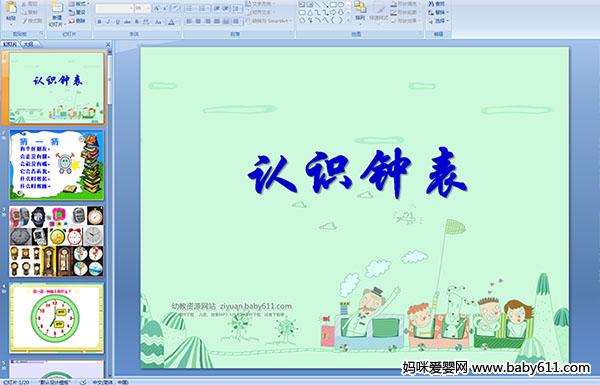Click the Cut (剪切) command
This screenshot has height=385, width=600.
(30, 4)
